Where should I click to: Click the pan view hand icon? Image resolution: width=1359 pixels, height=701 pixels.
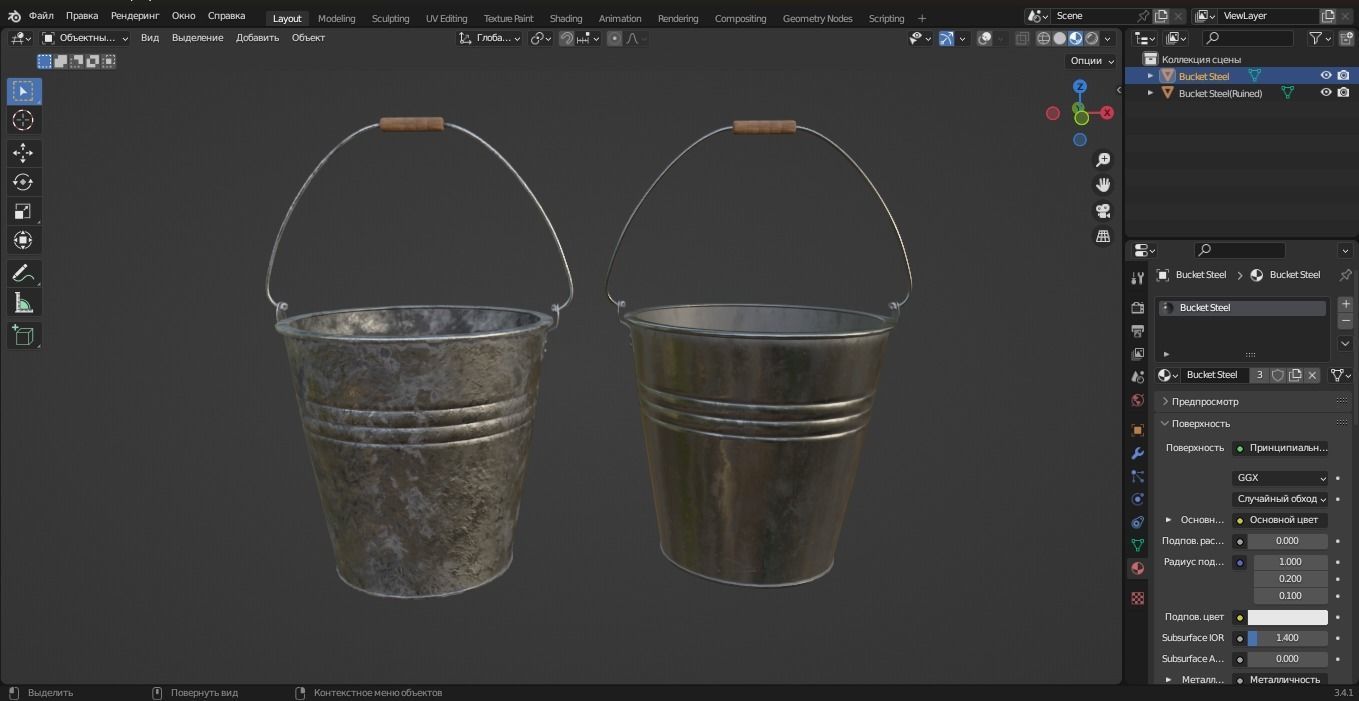pyautogui.click(x=1103, y=185)
